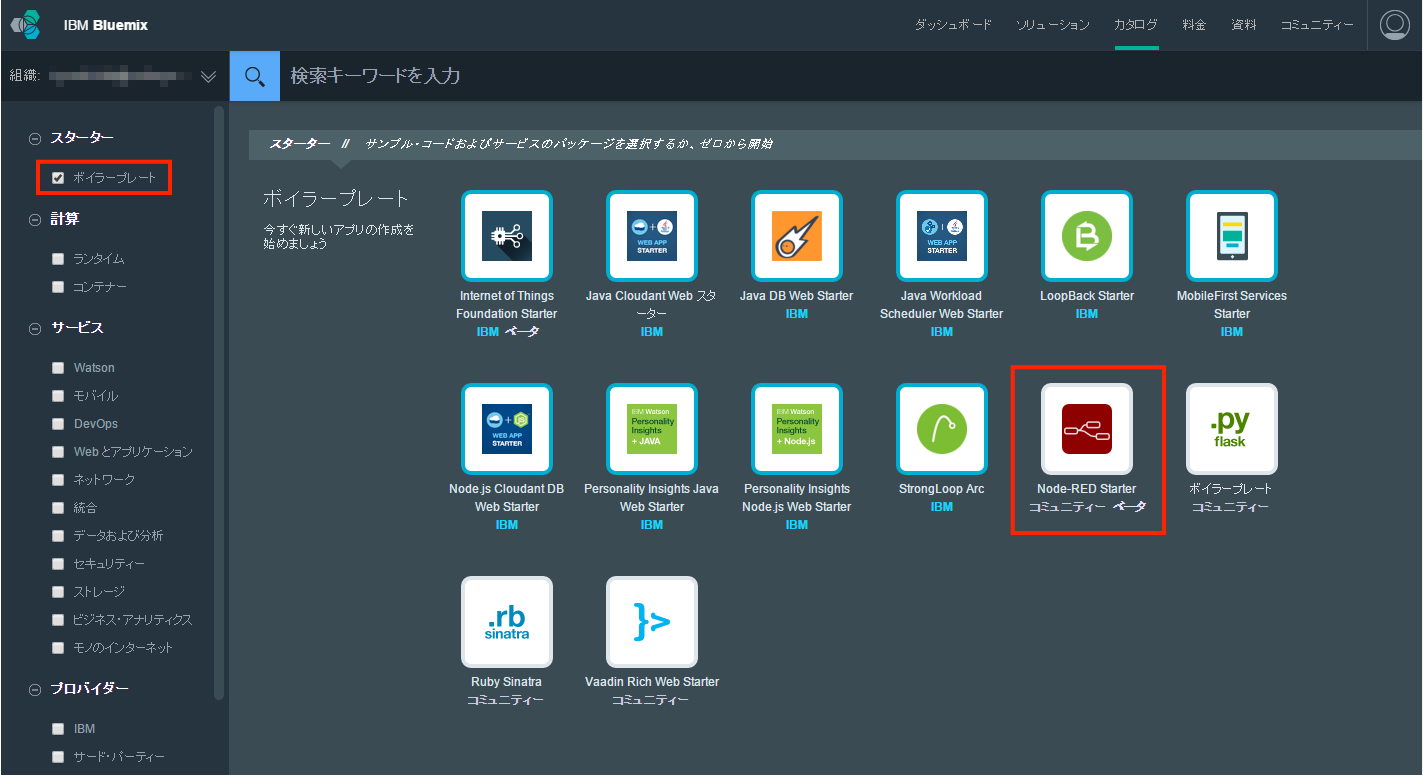The height and width of the screenshot is (776, 1423).
Task: Click the search magnifier icon
Action: point(255,76)
